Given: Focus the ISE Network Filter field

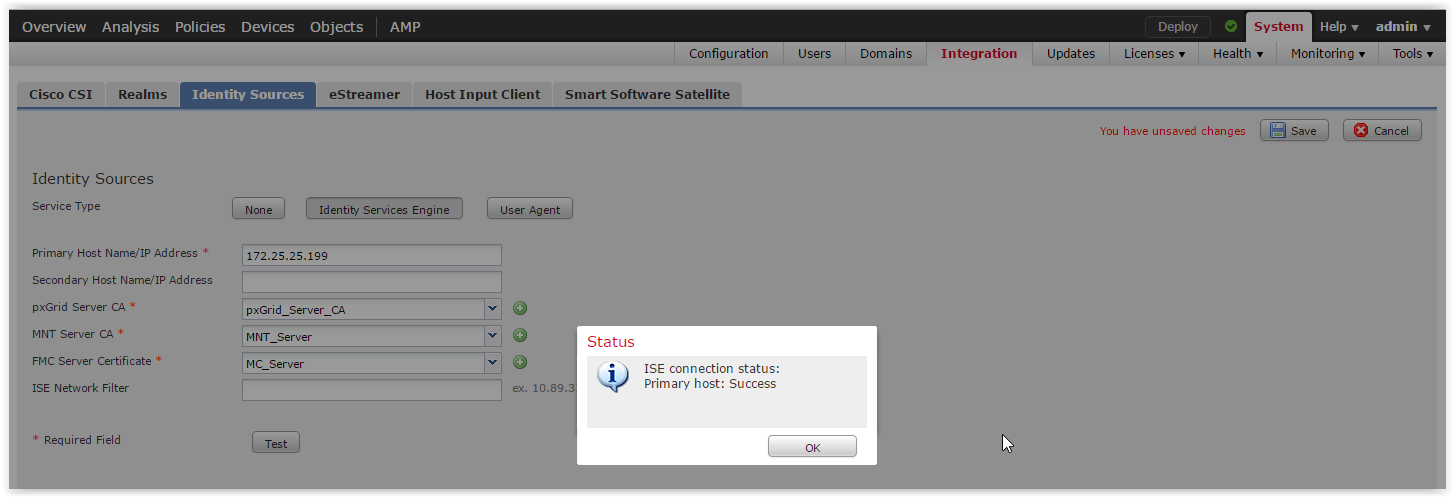Looking at the screenshot, I should click(x=371, y=390).
